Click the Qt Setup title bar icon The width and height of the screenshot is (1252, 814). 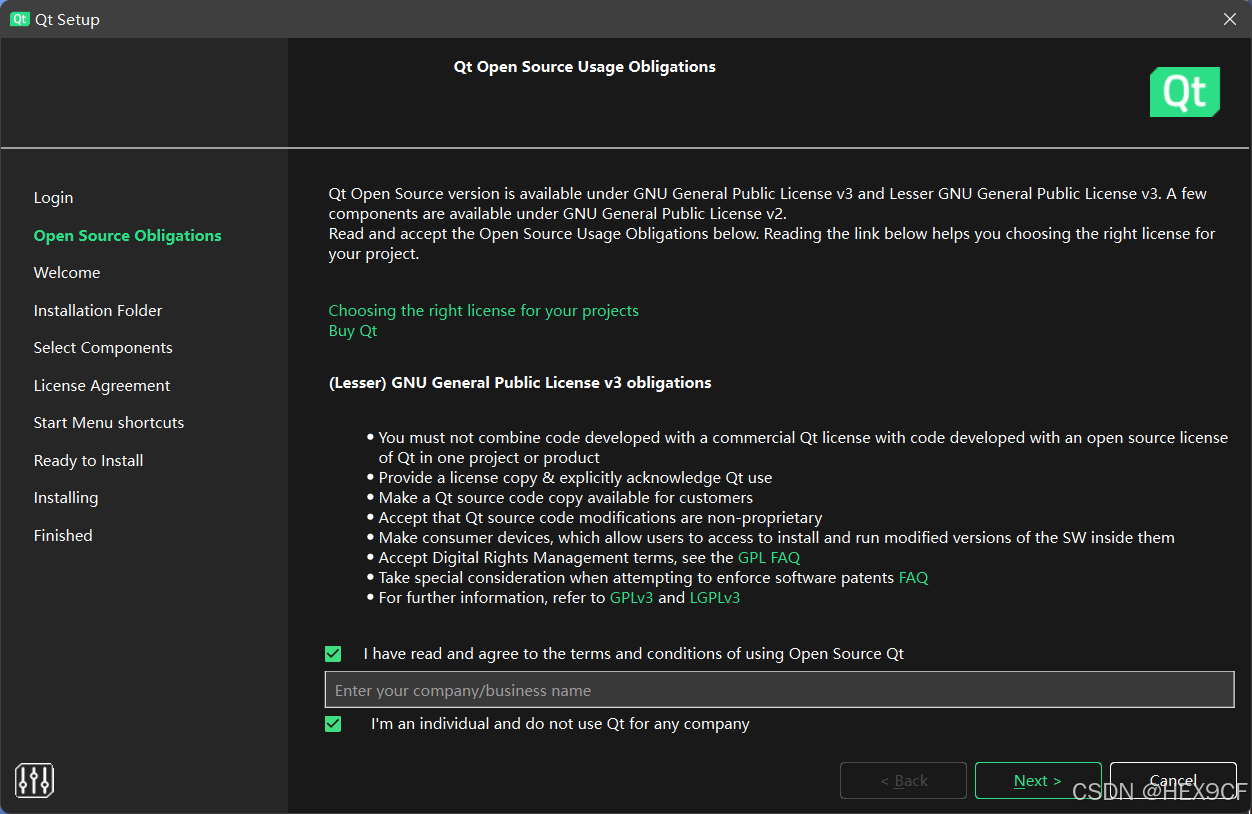[x=20, y=19]
